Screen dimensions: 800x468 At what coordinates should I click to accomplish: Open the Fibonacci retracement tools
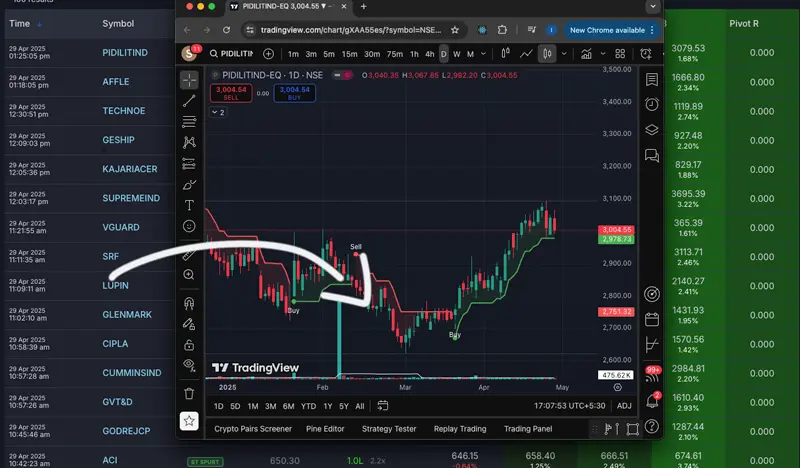pyautogui.click(x=189, y=121)
